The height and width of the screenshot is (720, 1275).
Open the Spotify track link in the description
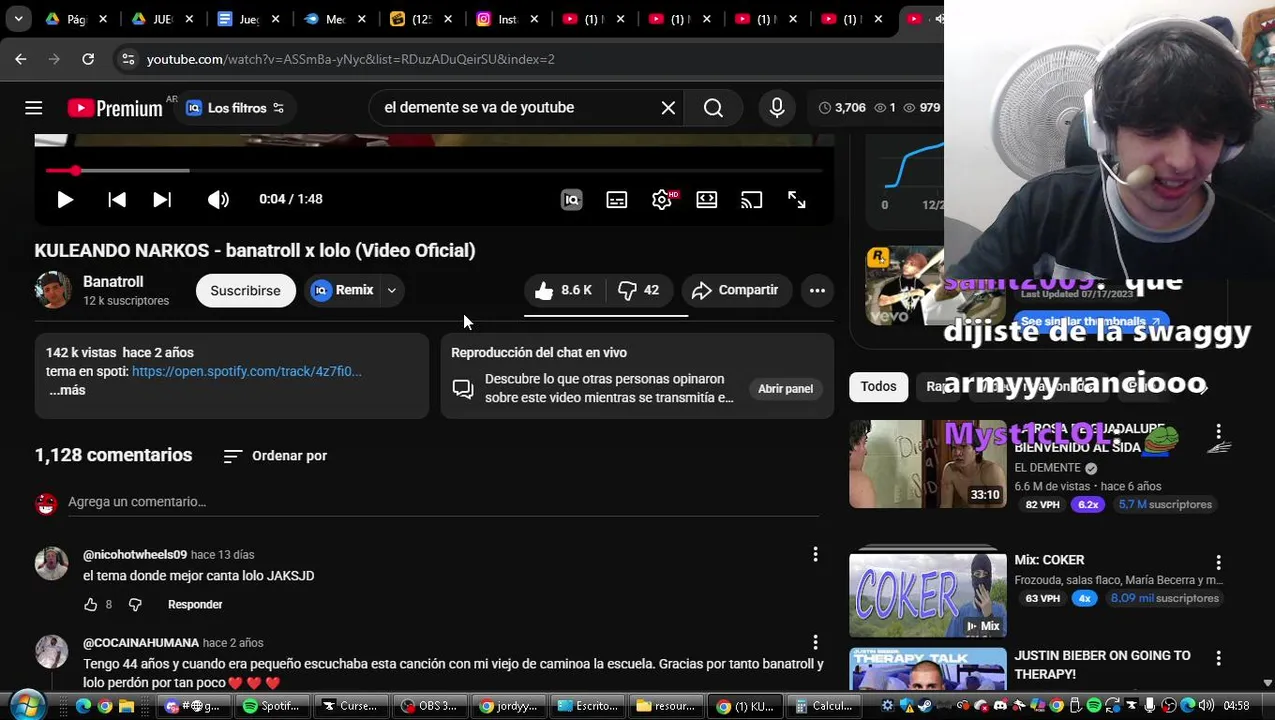247,371
